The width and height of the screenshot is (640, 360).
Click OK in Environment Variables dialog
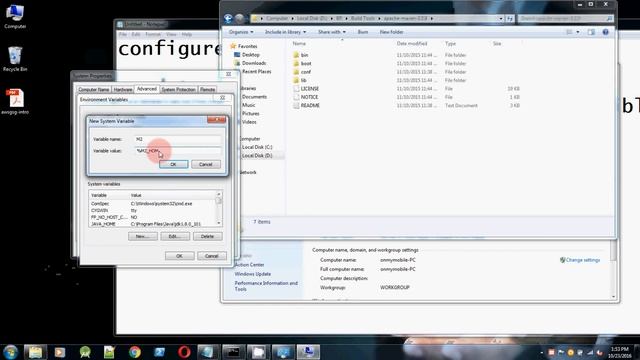coord(179,256)
